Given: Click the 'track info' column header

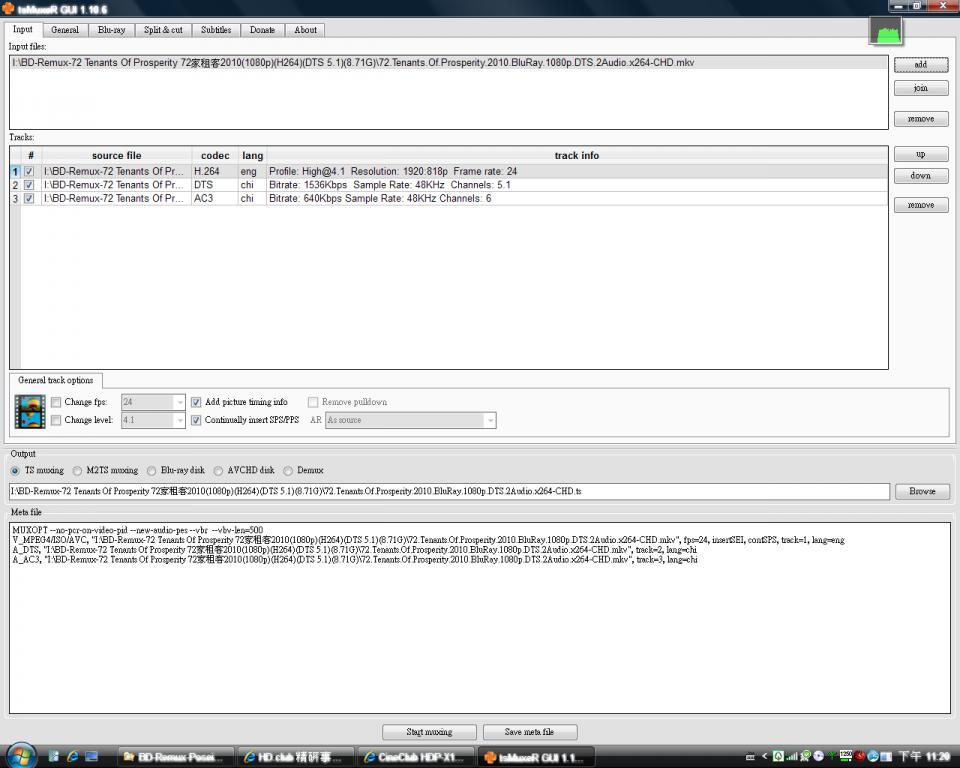Looking at the screenshot, I should (577, 156).
